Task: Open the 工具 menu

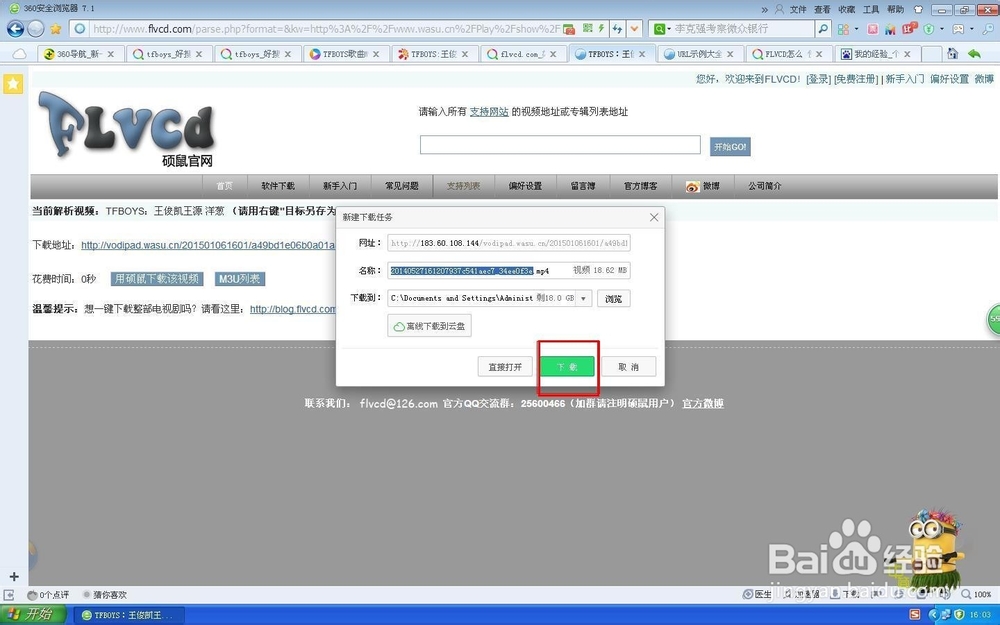Action: pyautogui.click(x=871, y=9)
